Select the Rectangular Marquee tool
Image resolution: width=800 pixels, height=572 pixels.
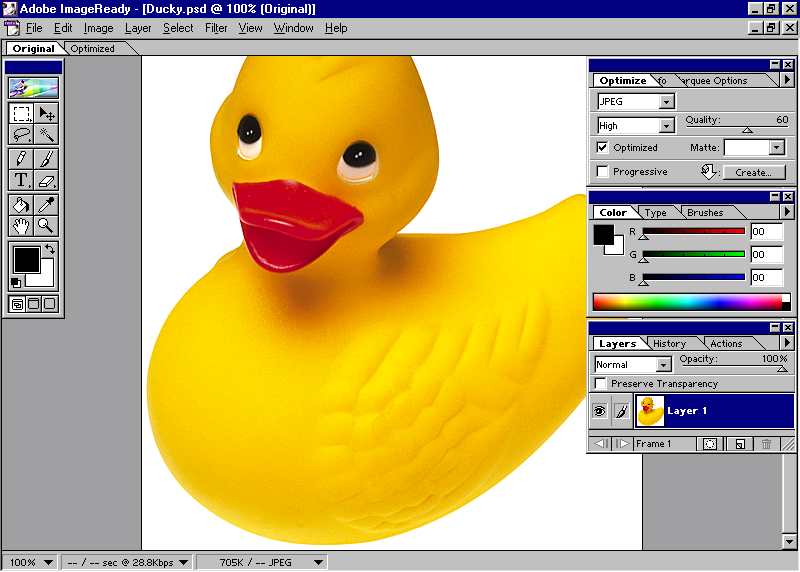click(x=22, y=113)
